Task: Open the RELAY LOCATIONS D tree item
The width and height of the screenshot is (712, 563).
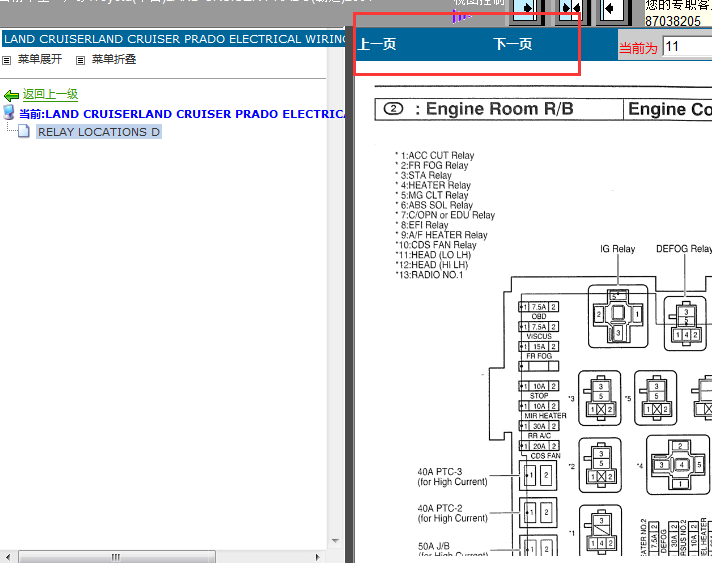Action: [x=99, y=132]
